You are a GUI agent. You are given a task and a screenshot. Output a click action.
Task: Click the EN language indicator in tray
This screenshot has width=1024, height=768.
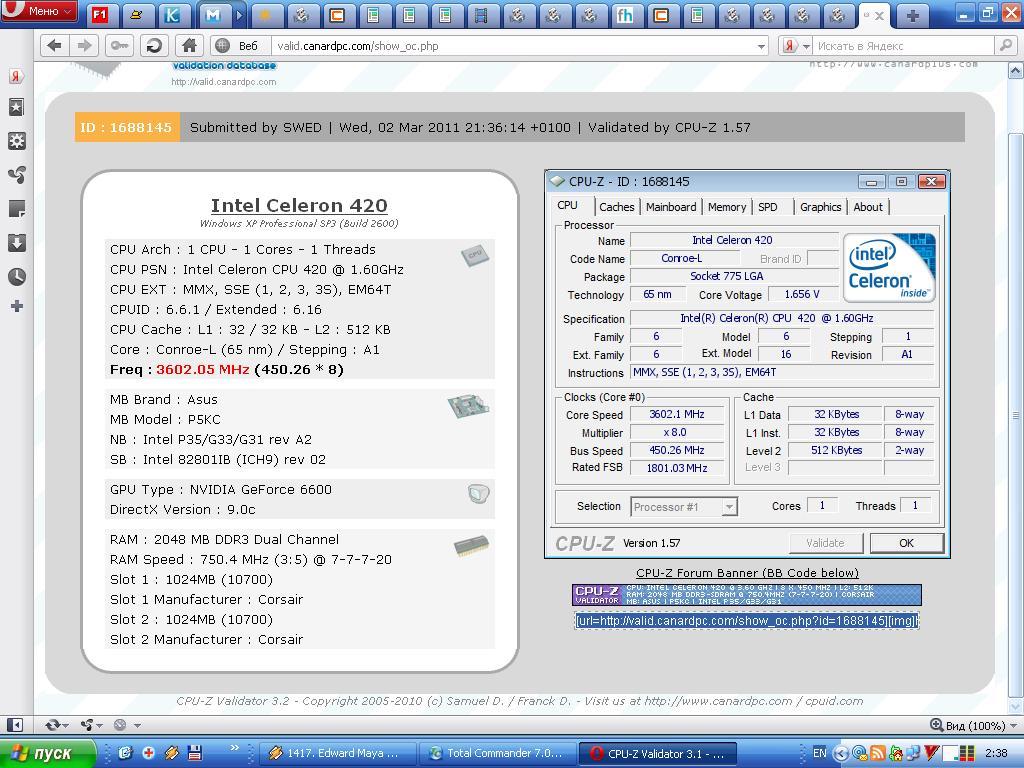point(820,753)
